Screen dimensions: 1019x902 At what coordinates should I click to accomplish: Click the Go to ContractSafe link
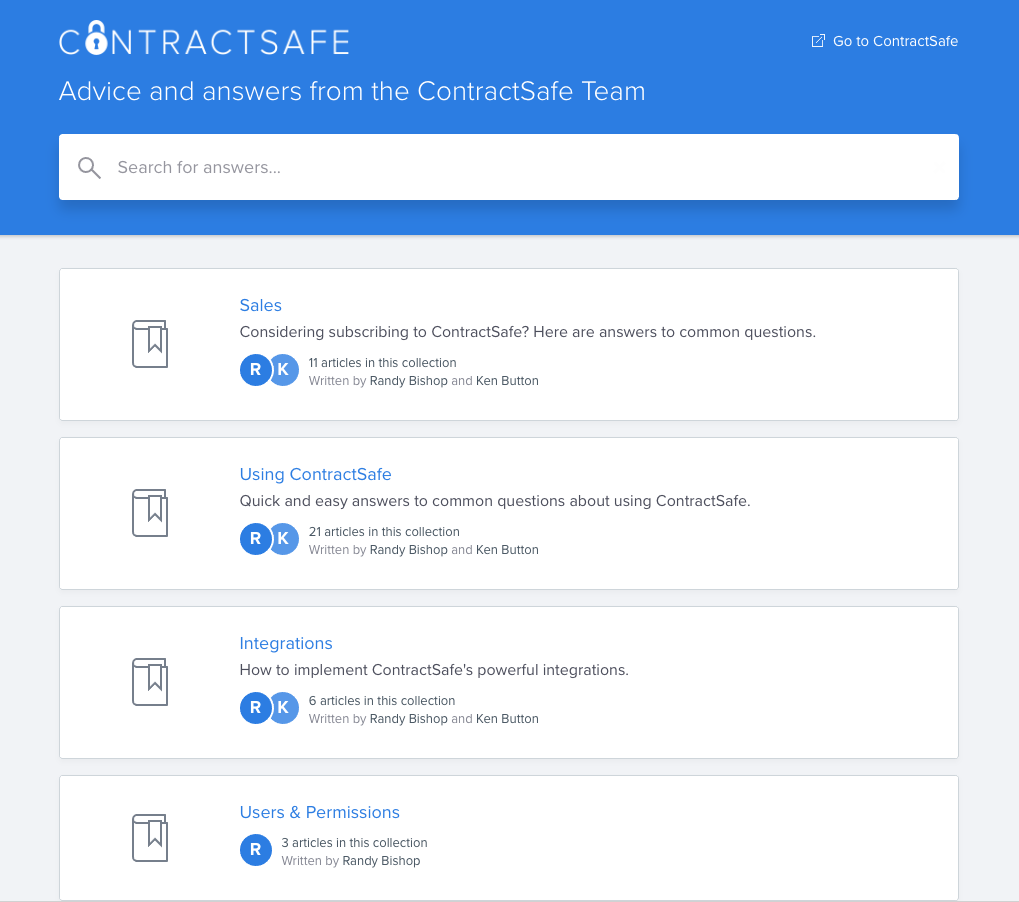pyautogui.click(x=895, y=41)
